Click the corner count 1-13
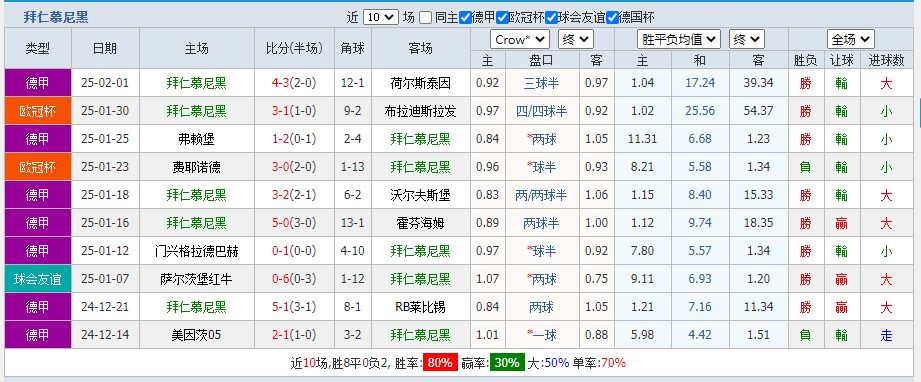This screenshot has width=921, height=382. tap(353, 167)
